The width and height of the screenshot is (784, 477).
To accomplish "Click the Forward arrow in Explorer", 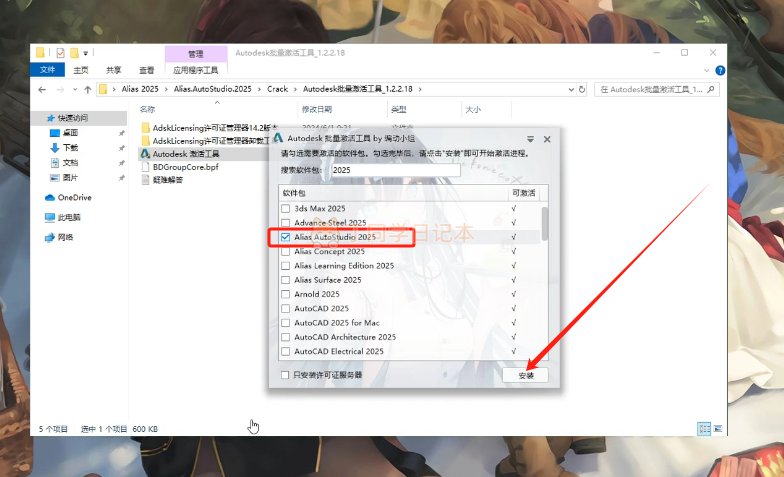I will pyautogui.click(x=60, y=90).
